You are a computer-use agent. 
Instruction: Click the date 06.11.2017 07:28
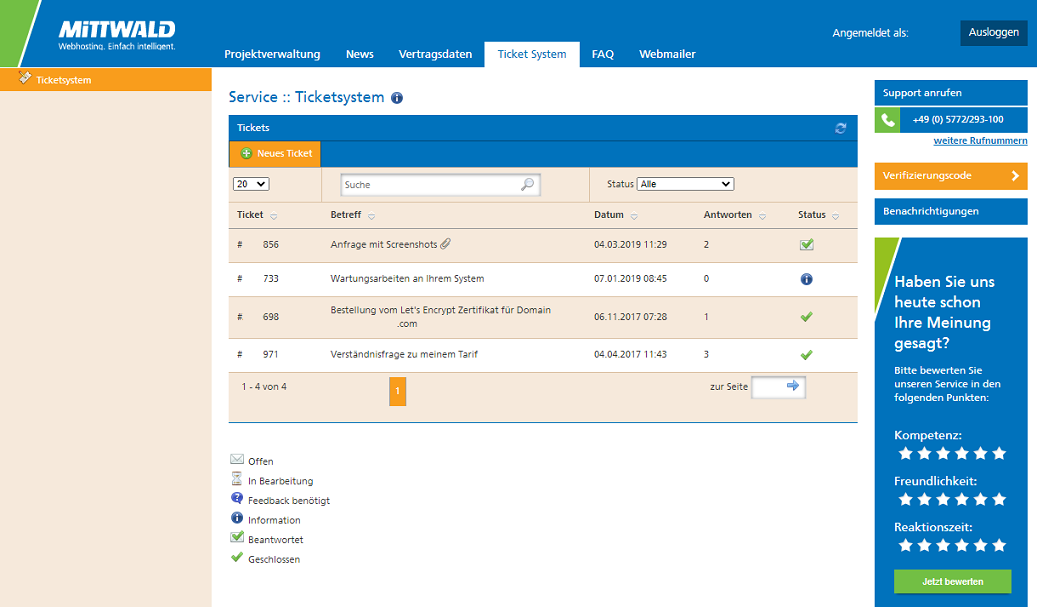click(630, 317)
